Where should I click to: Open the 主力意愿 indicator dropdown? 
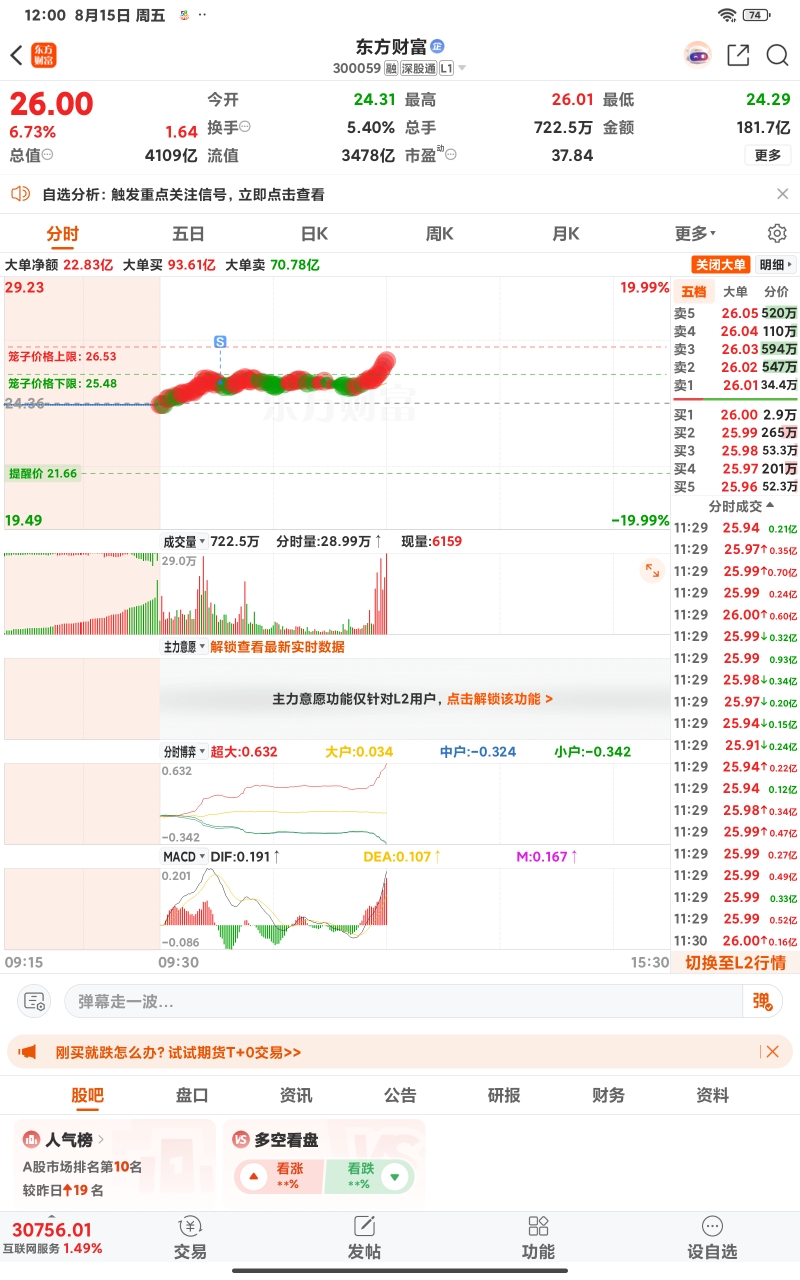(x=184, y=647)
